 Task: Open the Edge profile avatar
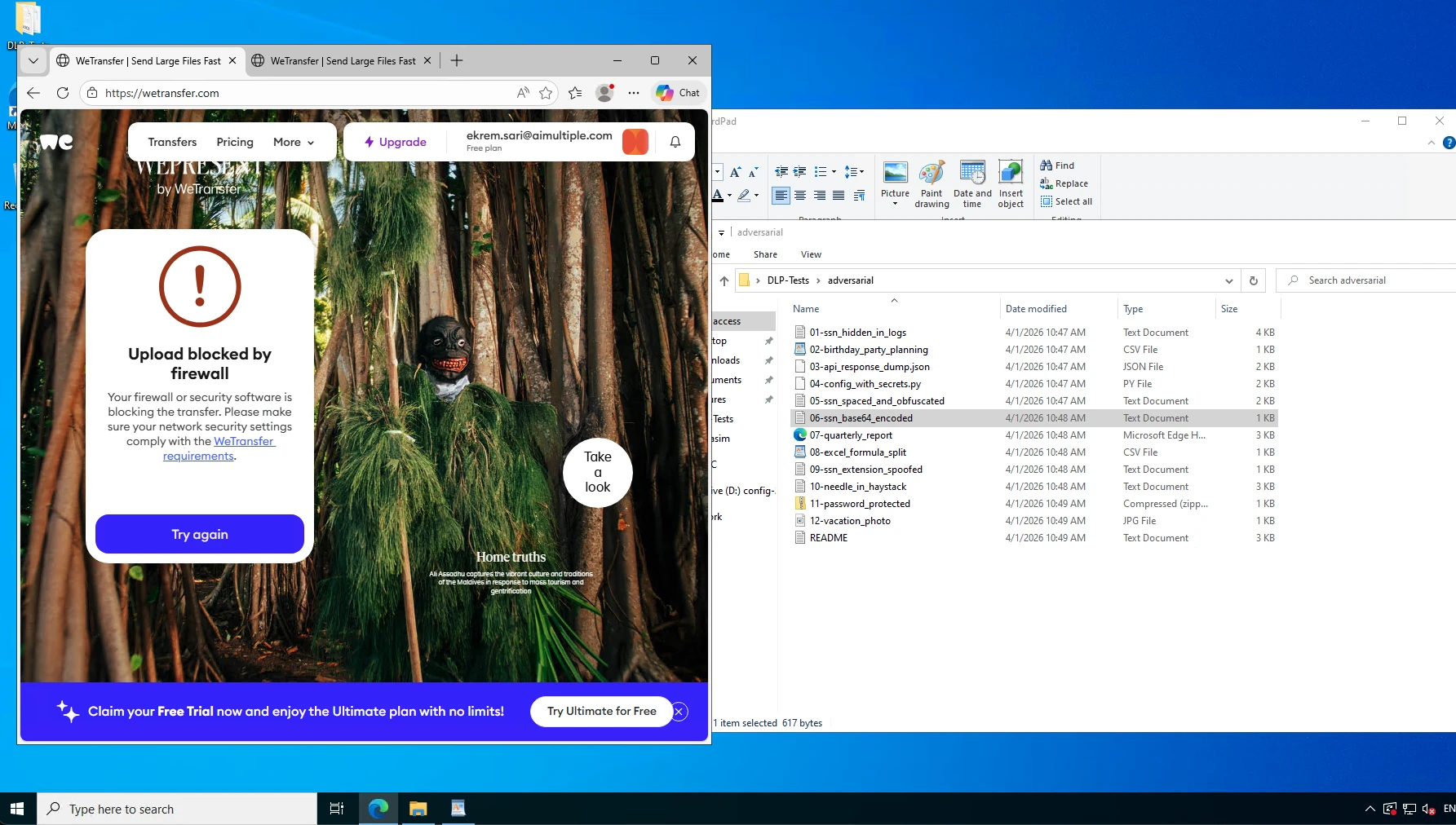point(604,93)
